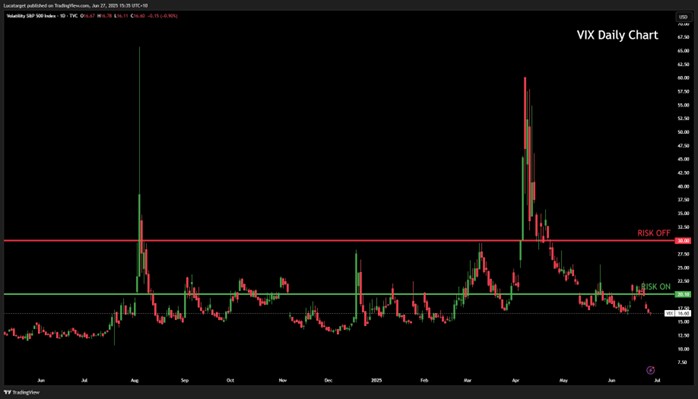Click the Feb label on time axis

pos(424,381)
